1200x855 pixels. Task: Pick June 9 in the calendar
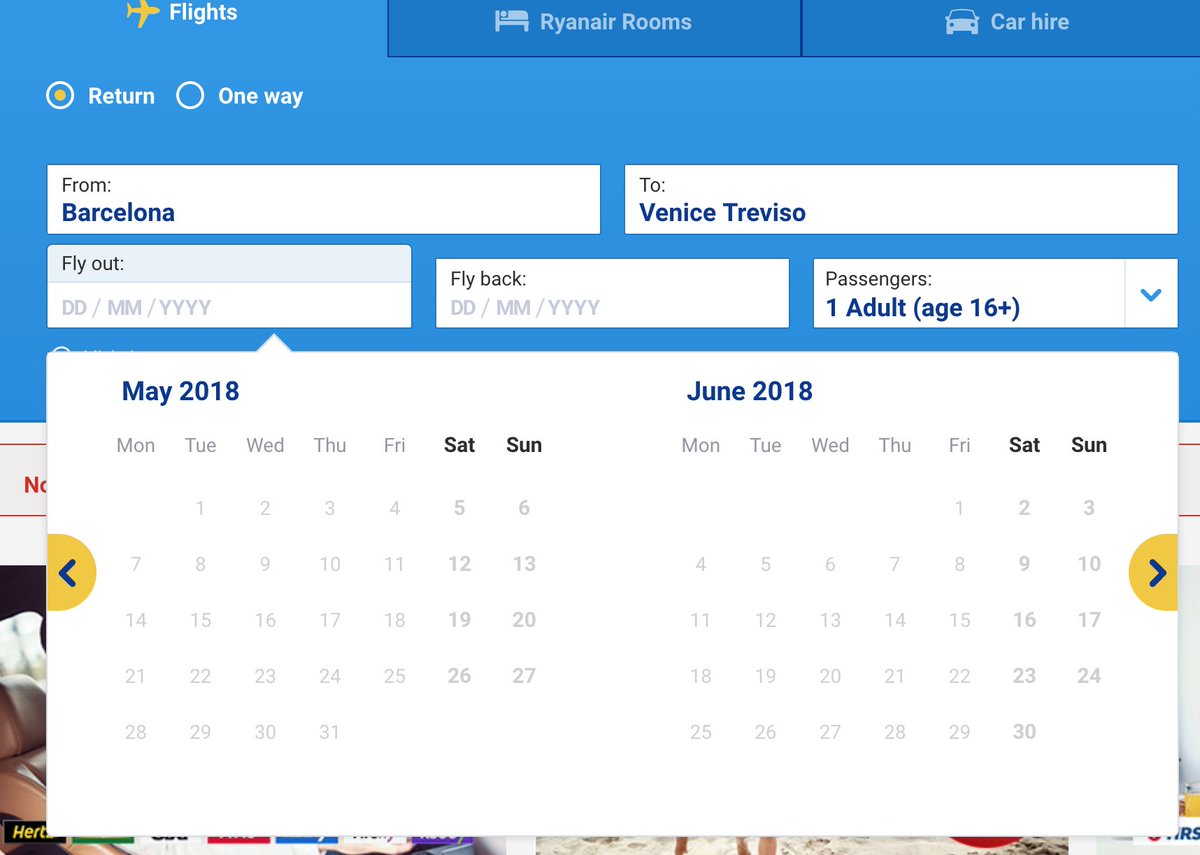[x=1024, y=564]
